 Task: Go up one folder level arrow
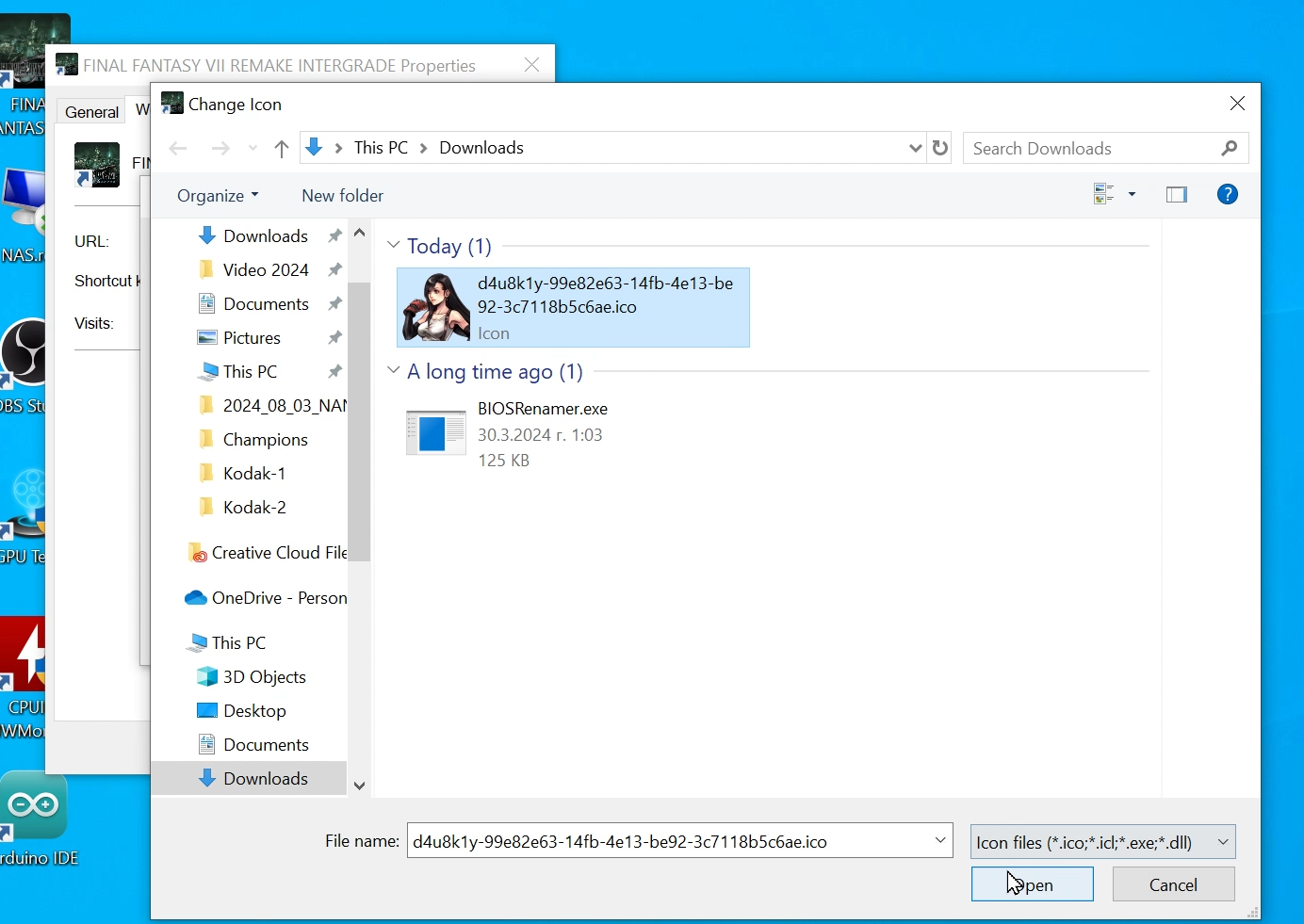coord(282,149)
